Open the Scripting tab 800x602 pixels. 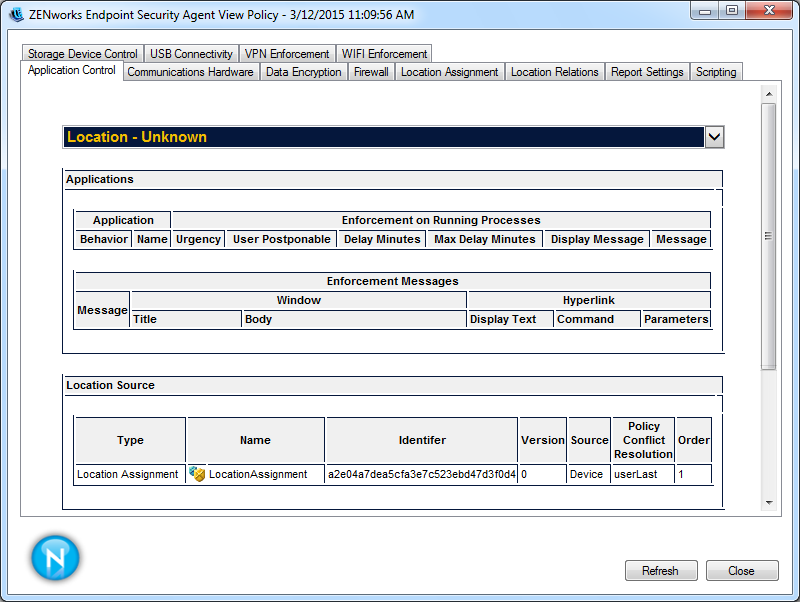(x=716, y=72)
